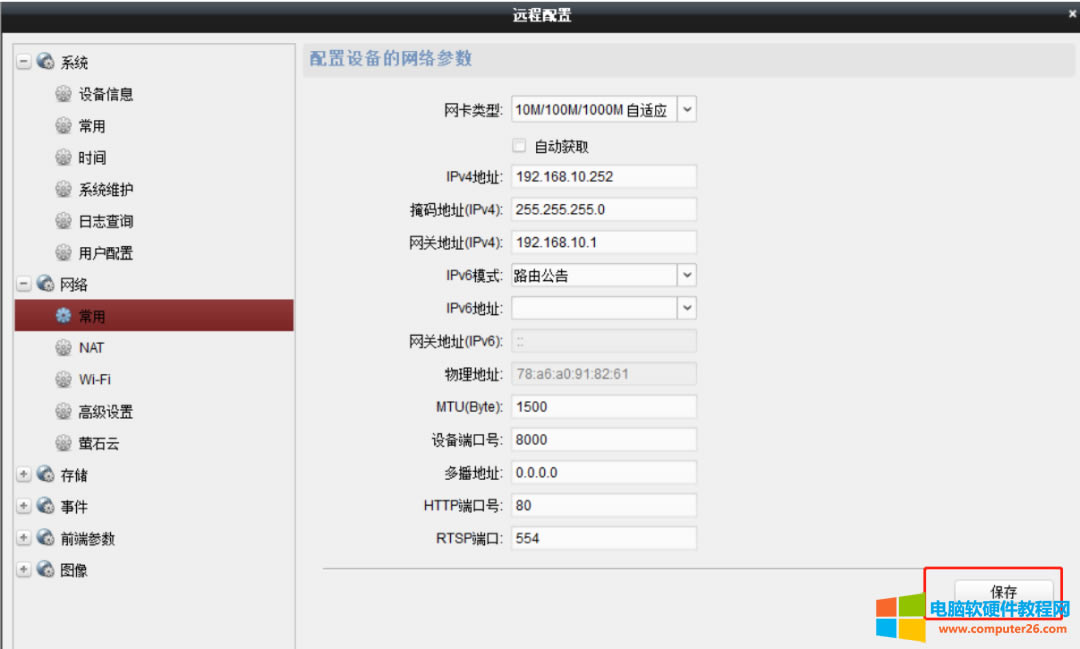Enable the 自动获取 checkbox
The image size is (1080, 649).
pos(519,145)
